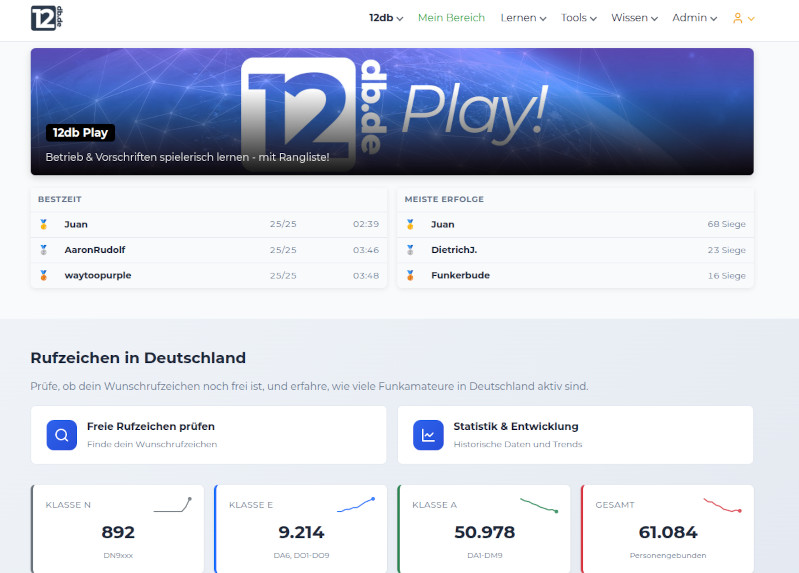Click player name DietrichJ.
This screenshot has height=573, width=799.
click(454, 250)
